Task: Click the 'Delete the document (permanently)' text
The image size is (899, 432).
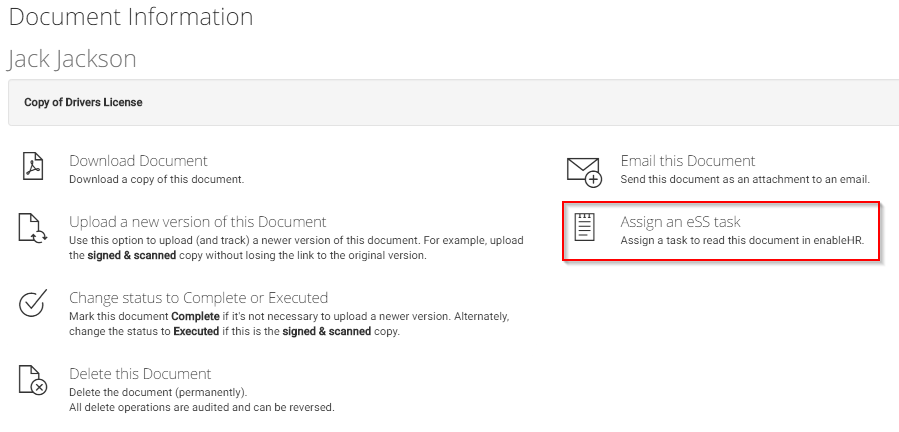Action: [x=157, y=392]
